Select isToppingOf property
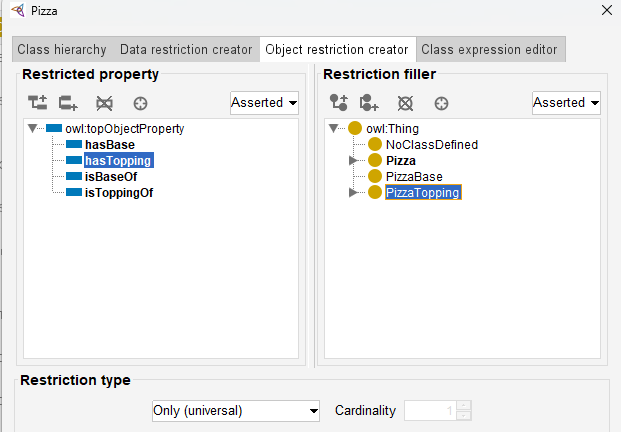This screenshot has width=621, height=432. pyautogui.click(x=119, y=192)
